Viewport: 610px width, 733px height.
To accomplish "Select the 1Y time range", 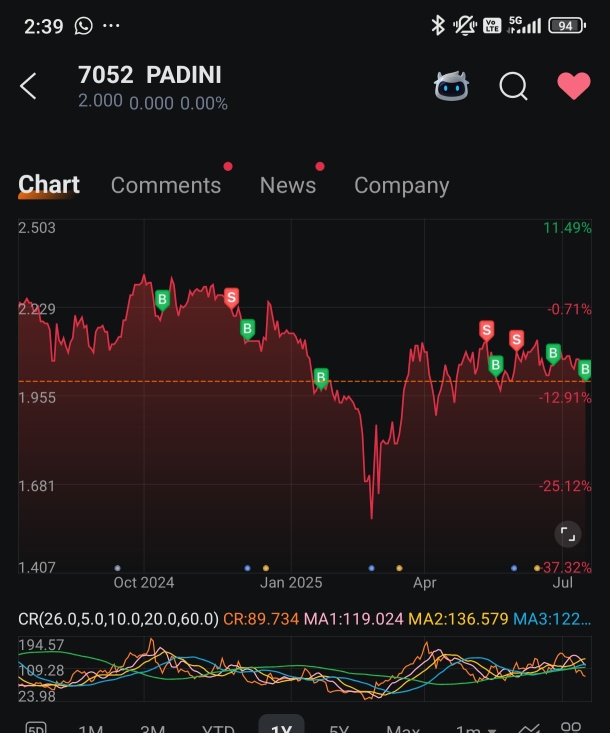I will [281, 726].
